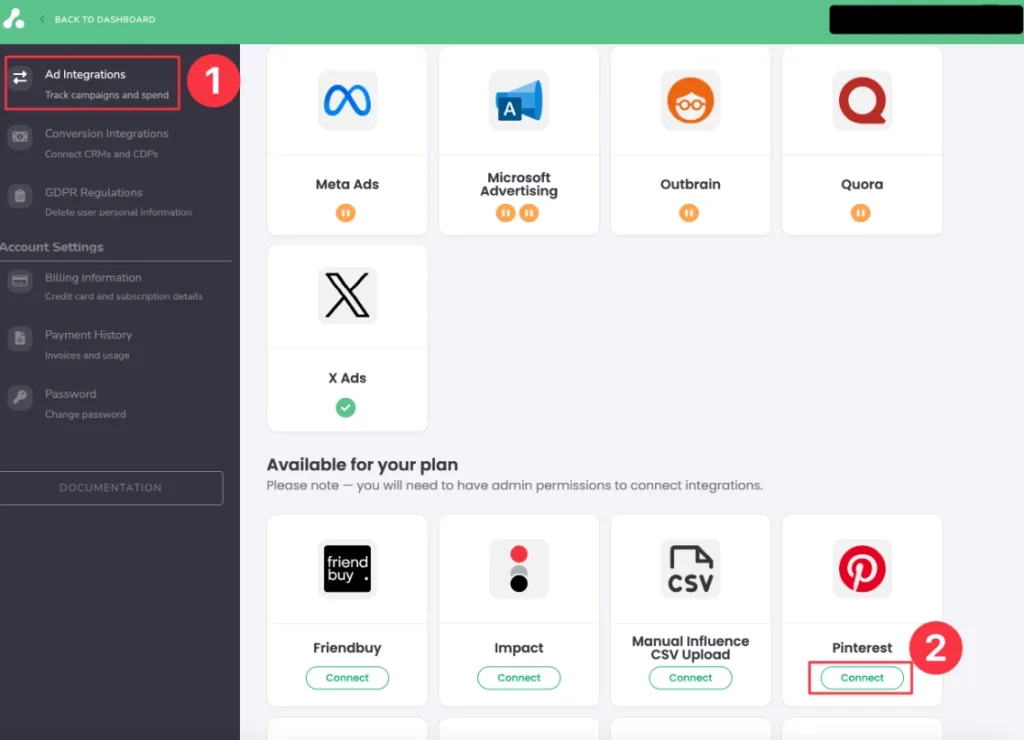
Task: Connect the Pinterest integration
Action: pos(860,678)
